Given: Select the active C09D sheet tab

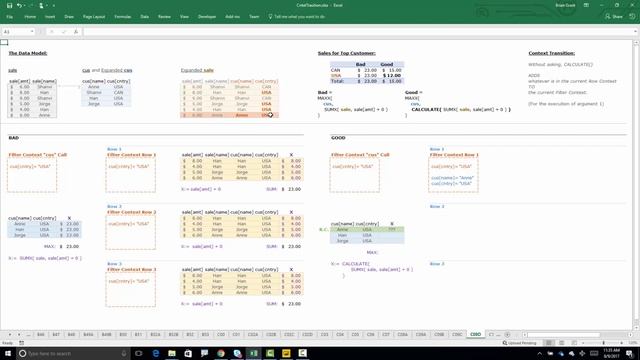Looking at the screenshot, I should 476,334.
